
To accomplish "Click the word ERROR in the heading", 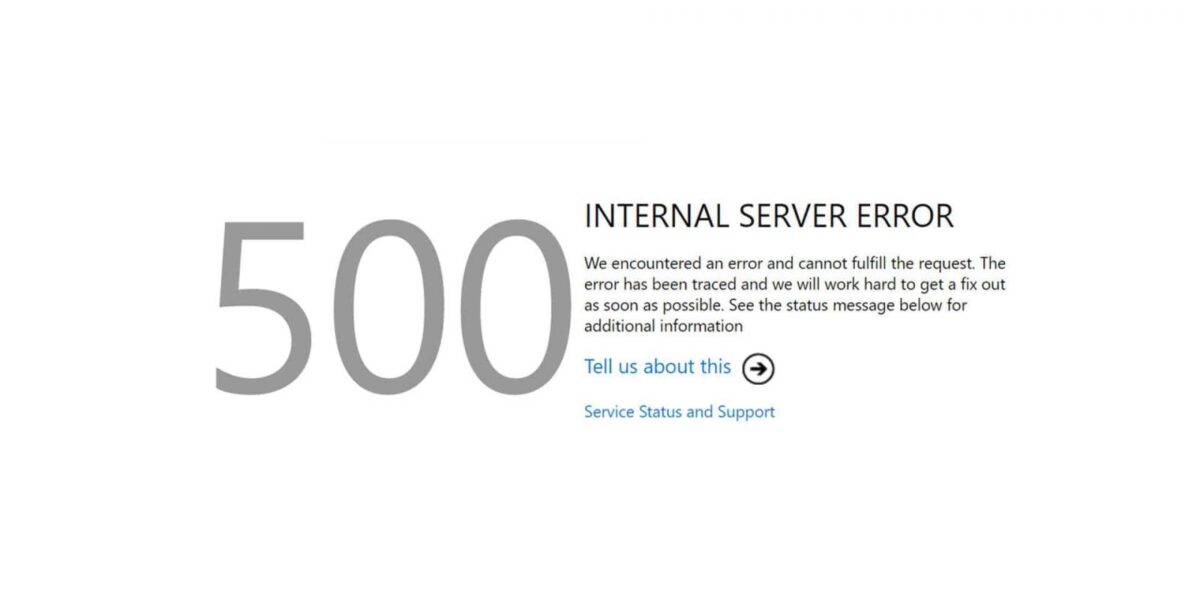I will [908, 216].
